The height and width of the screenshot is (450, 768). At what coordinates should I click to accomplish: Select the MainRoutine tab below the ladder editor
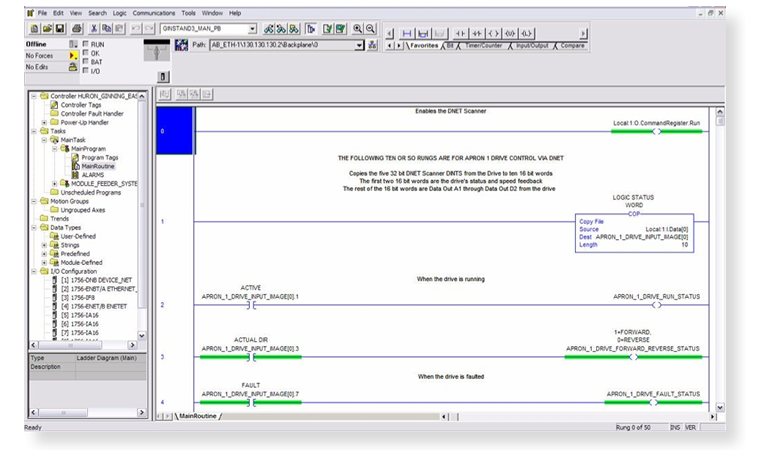(198, 416)
